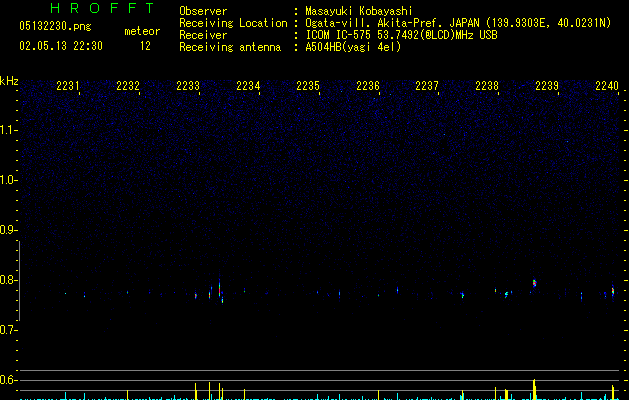Screen dimensions: 629x400
Task: Click the 1.1 kHz frequency label
Action: pos(8,130)
